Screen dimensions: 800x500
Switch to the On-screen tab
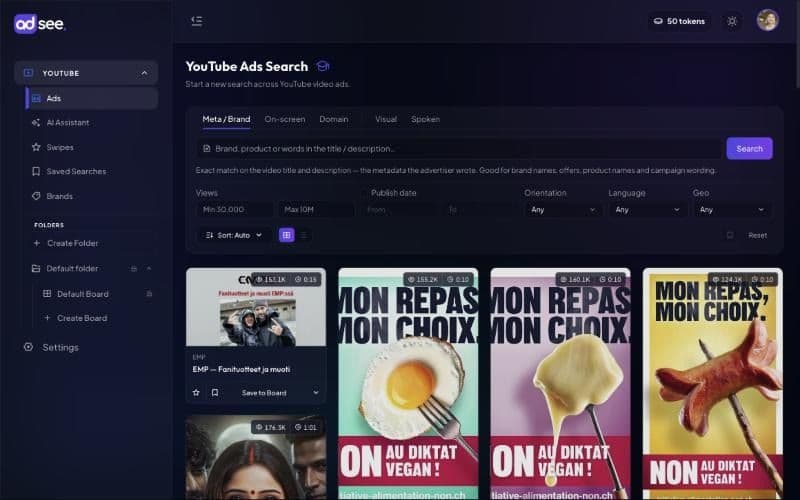[x=285, y=119]
